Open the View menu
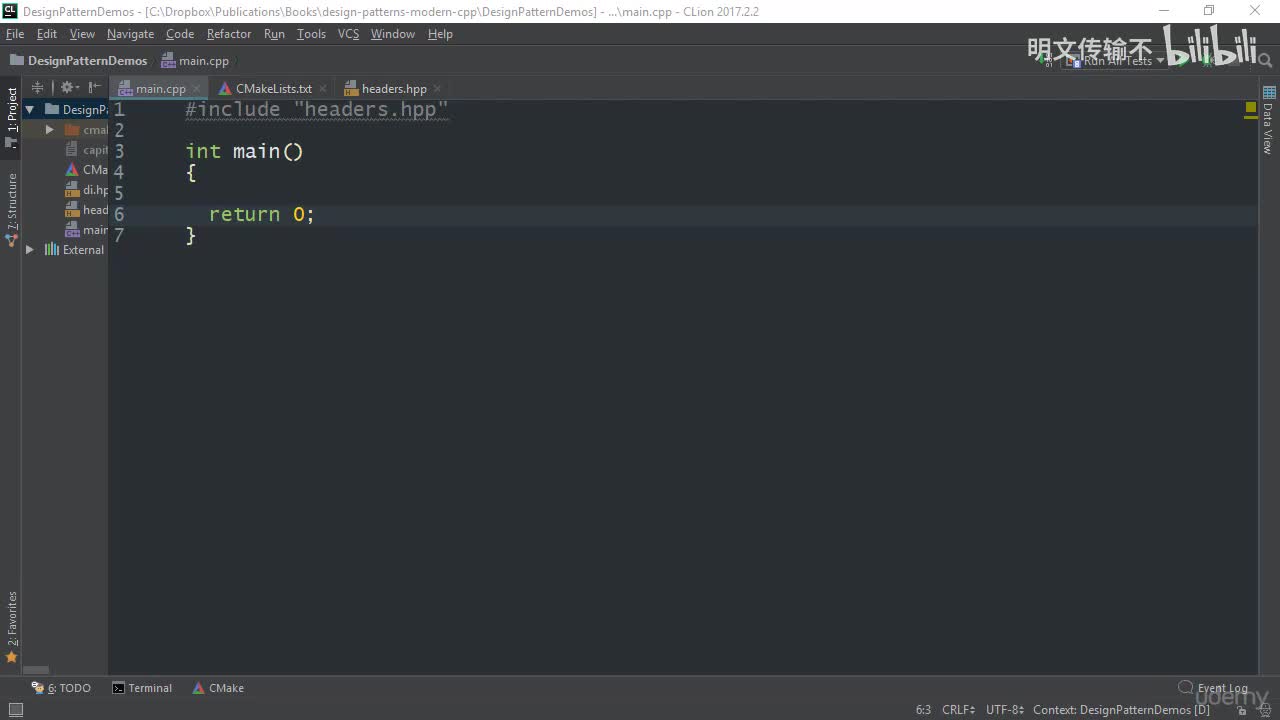 click(x=82, y=34)
